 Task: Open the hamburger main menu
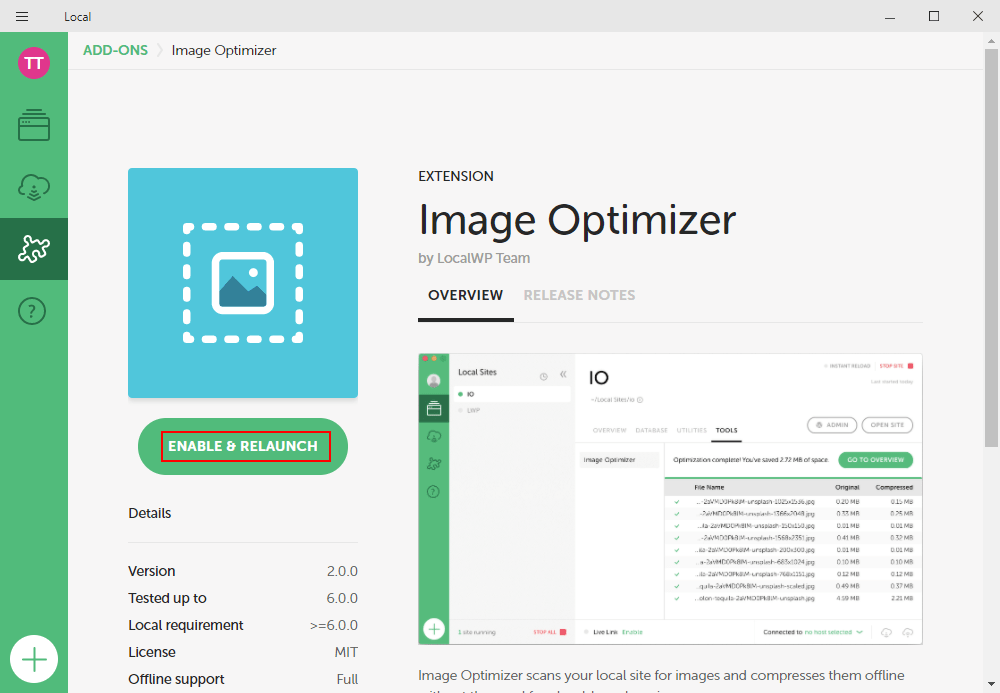(22, 17)
